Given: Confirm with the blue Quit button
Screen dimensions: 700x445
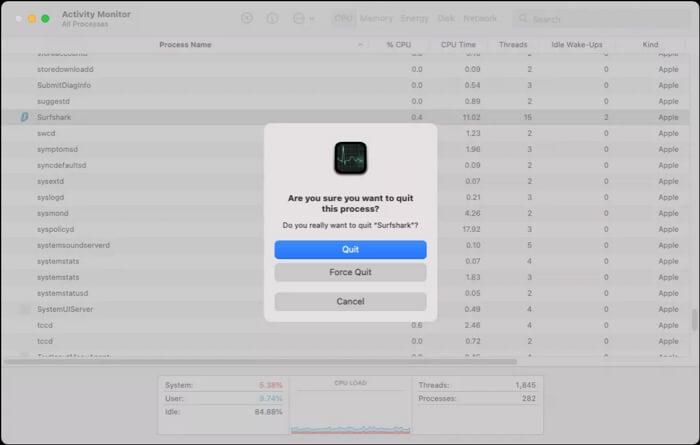Looking at the screenshot, I should click(x=350, y=250).
